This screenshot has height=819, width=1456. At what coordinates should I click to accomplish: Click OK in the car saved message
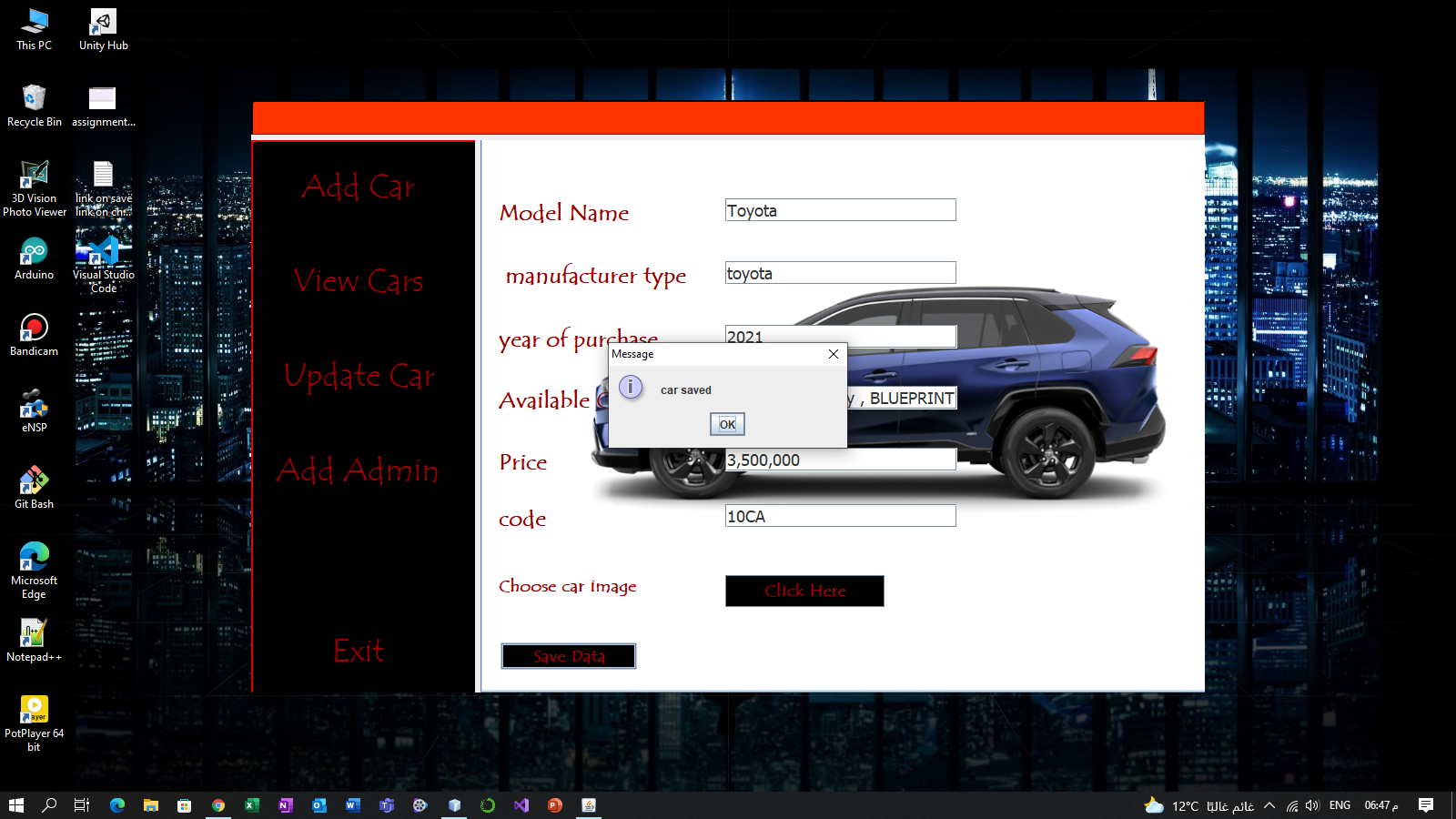[x=727, y=424]
